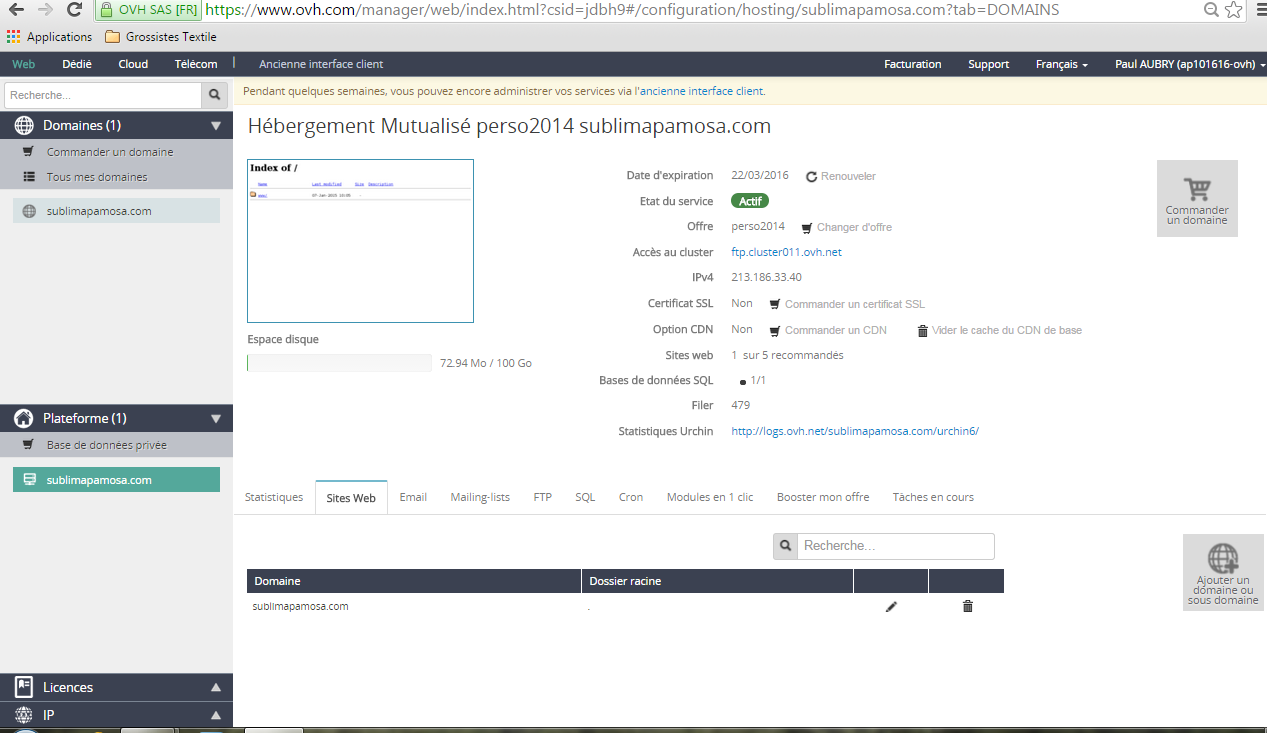1267x733 pixels.
Task: Click the cart icon for Commander un domaine
Action: coord(28,152)
